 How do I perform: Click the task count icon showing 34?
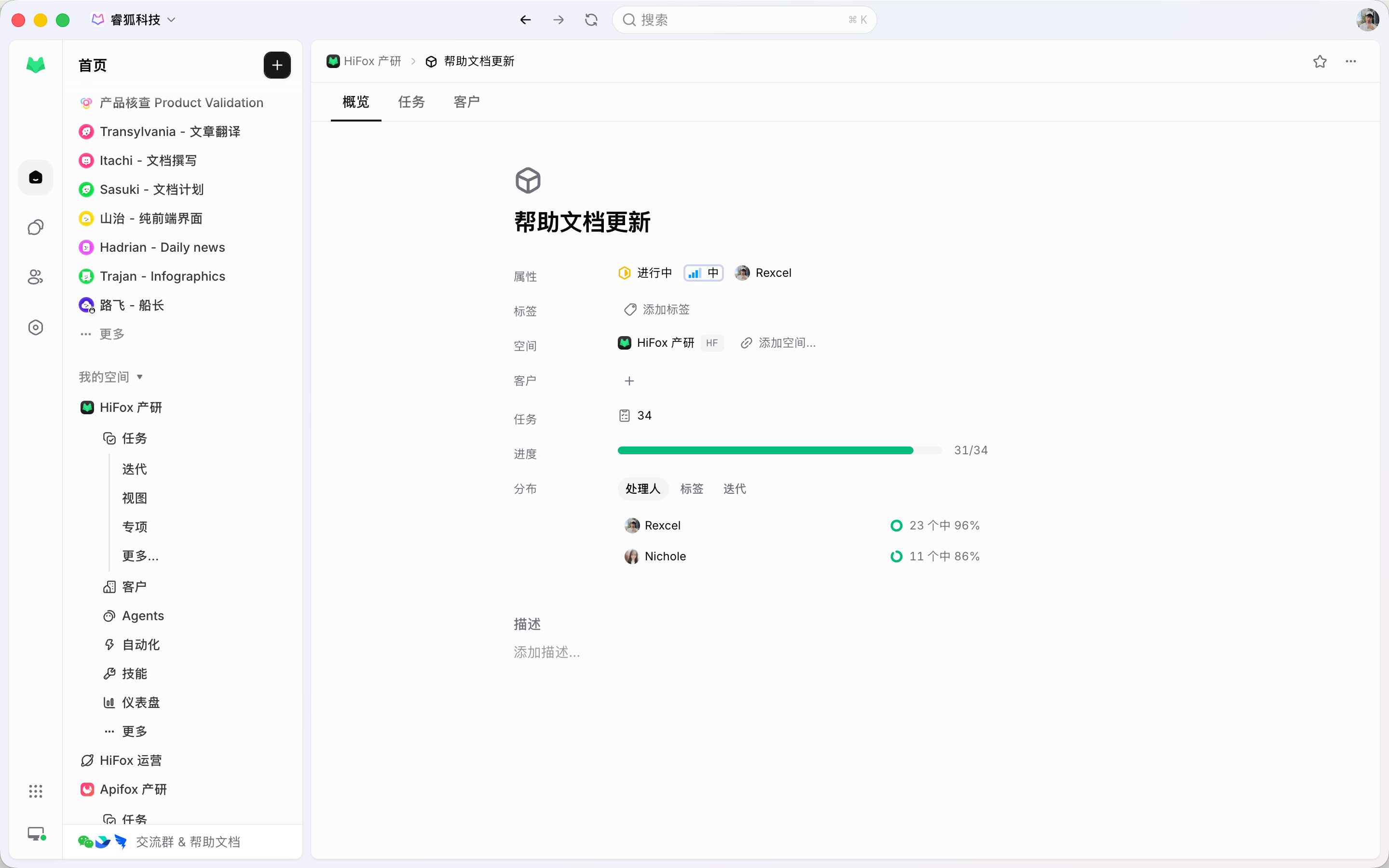625,416
